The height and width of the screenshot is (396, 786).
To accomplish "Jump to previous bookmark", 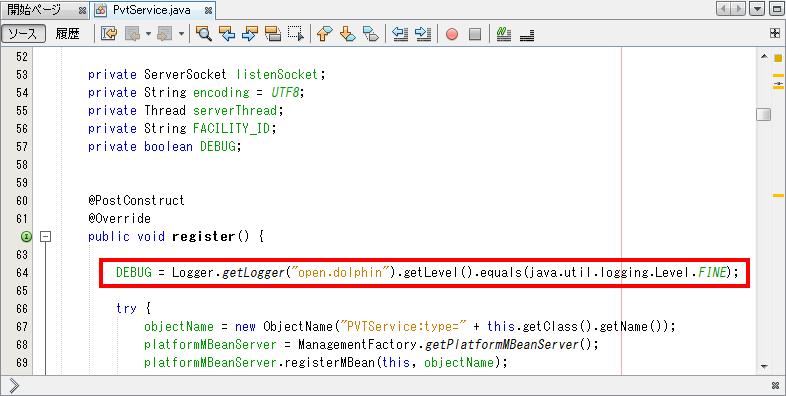I will coord(324,34).
